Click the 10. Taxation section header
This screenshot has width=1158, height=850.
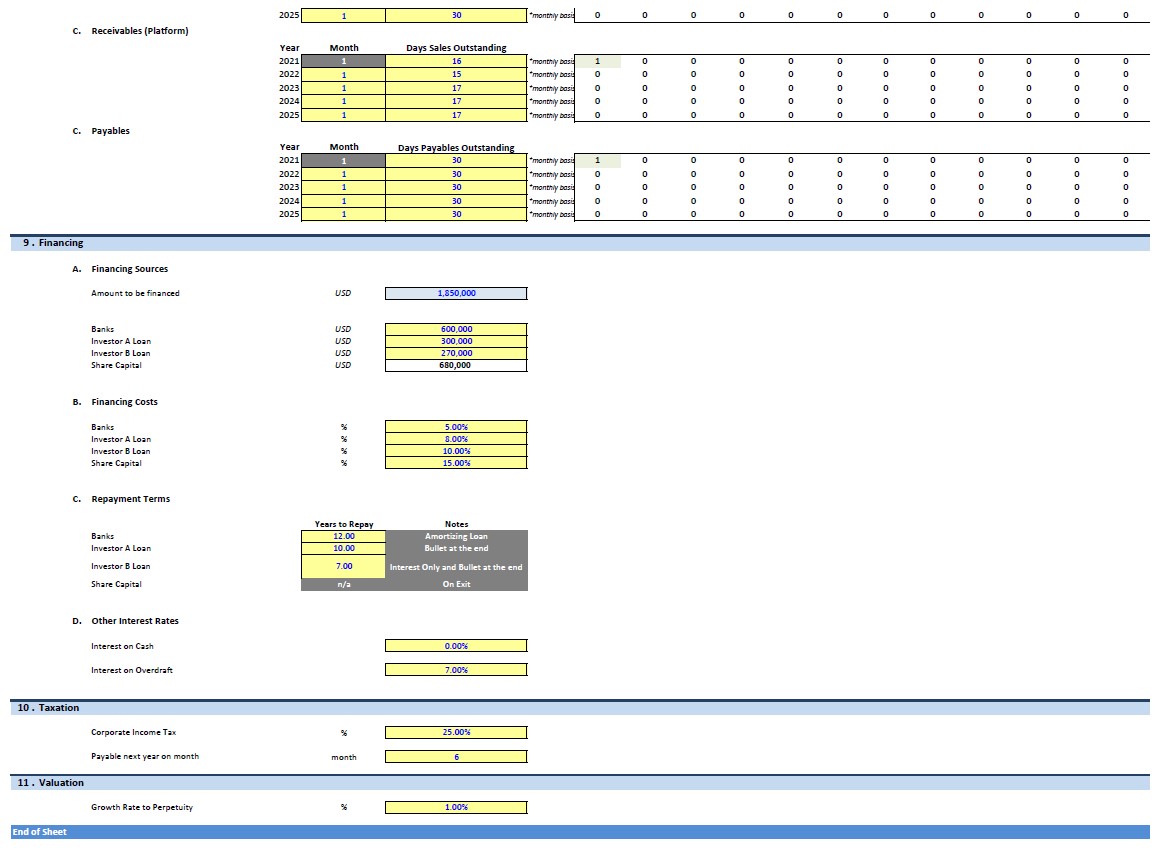[580, 707]
